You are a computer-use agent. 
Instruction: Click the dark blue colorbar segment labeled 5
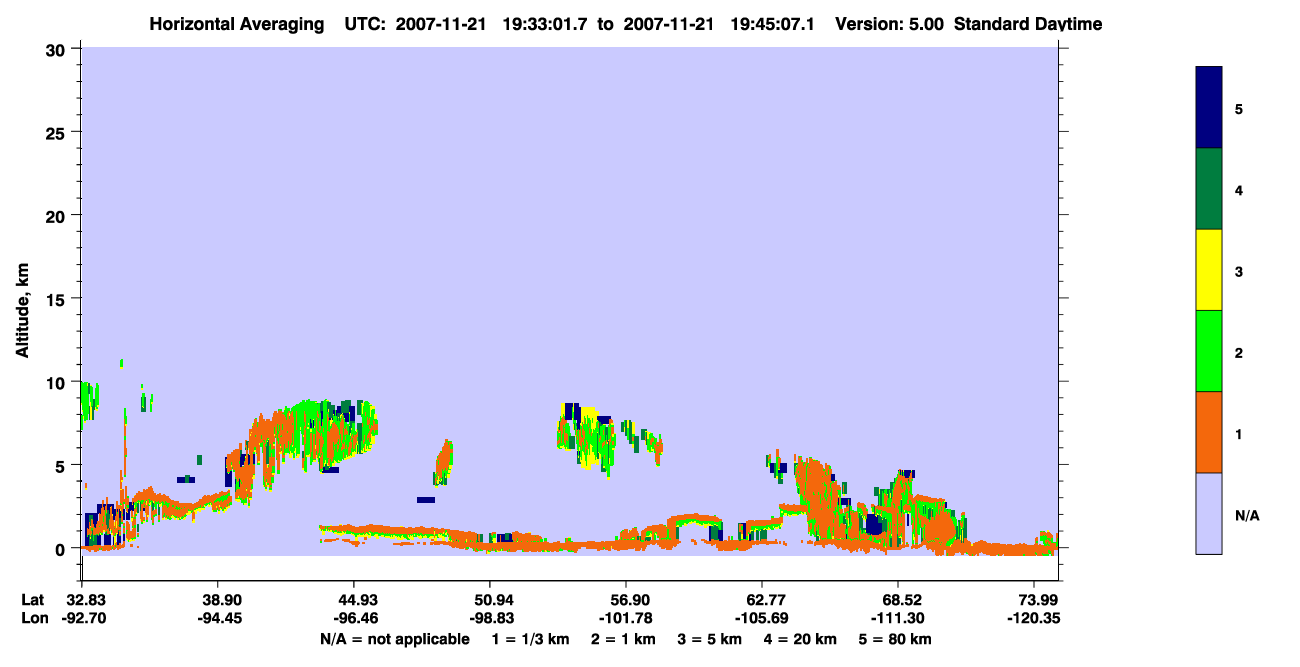tap(1209, 108)
